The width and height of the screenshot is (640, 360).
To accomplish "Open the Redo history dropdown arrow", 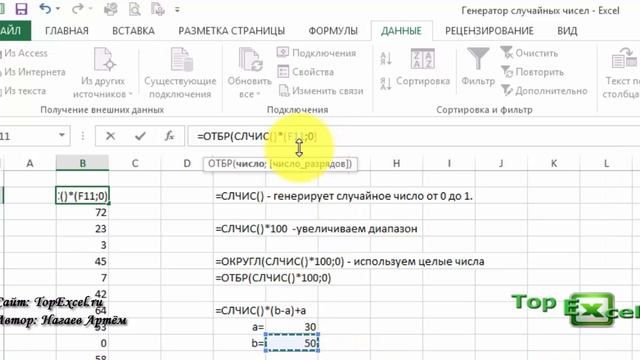I will click(90, 9).
